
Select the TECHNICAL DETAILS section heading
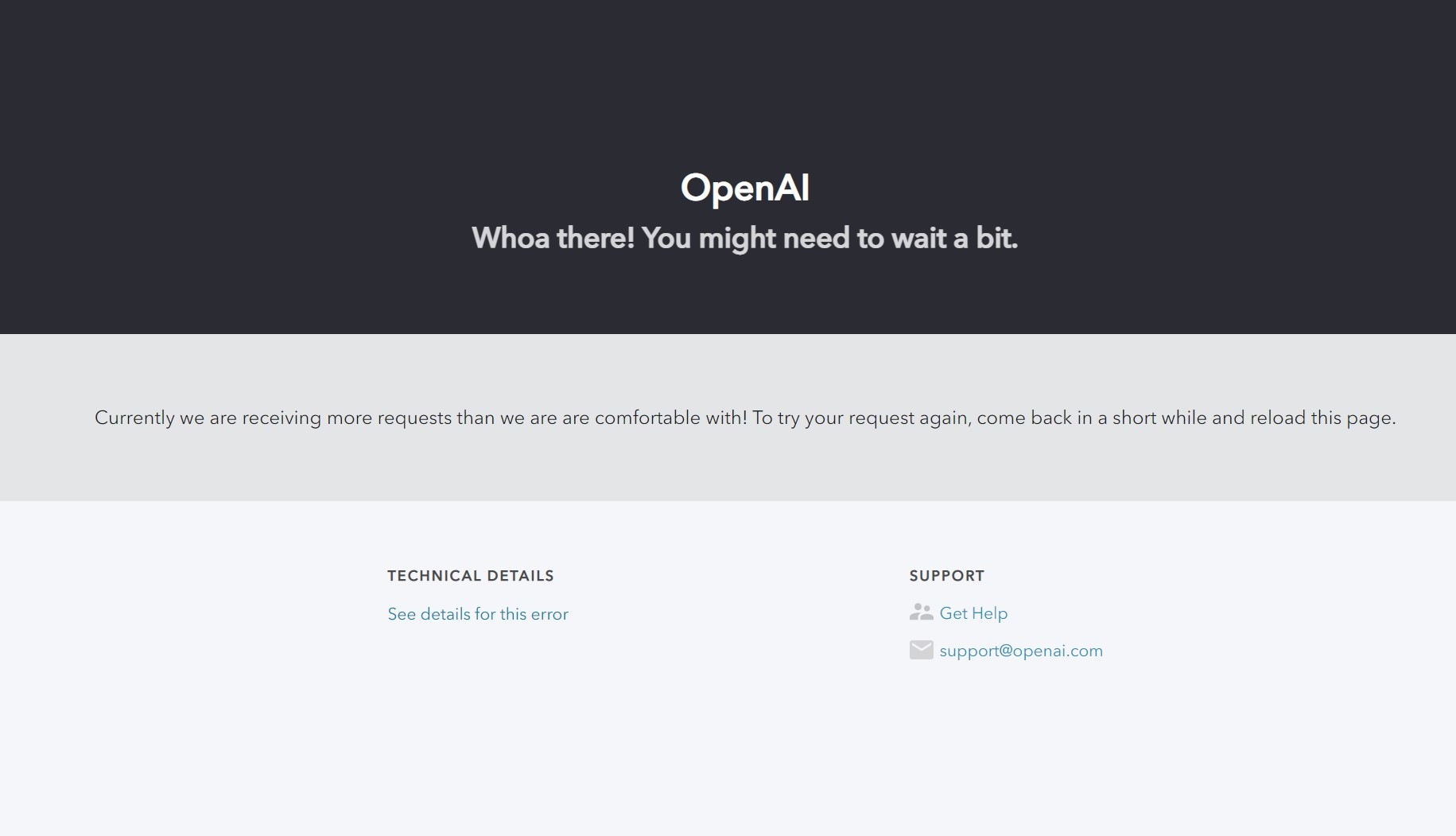tap(471, 576)
